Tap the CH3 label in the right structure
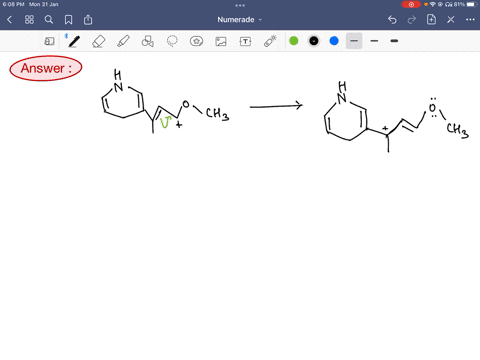Viewport: 480px width, 360px height. [457, 130]
